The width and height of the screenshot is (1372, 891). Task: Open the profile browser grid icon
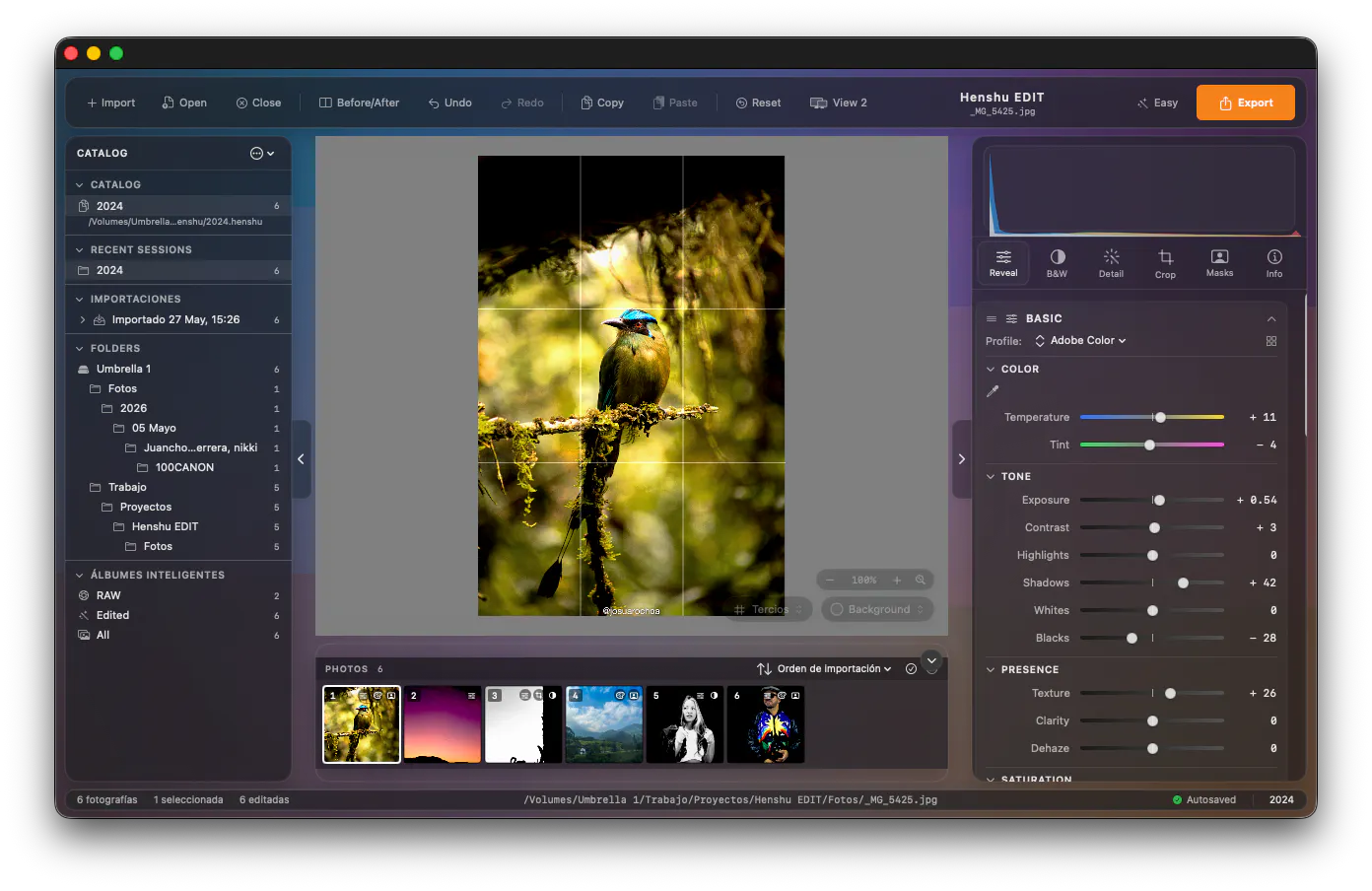click(1271, 341)
